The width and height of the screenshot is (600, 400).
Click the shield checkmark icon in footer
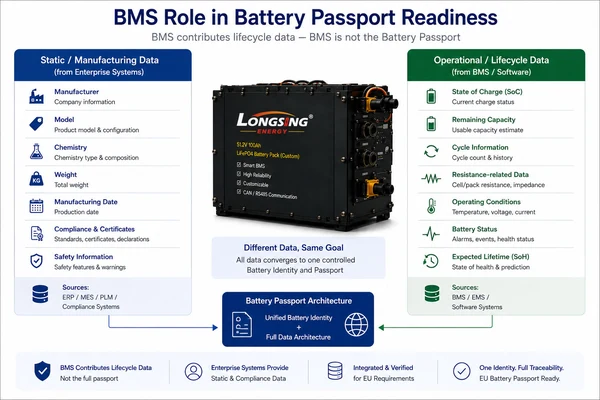click(42, 371)
